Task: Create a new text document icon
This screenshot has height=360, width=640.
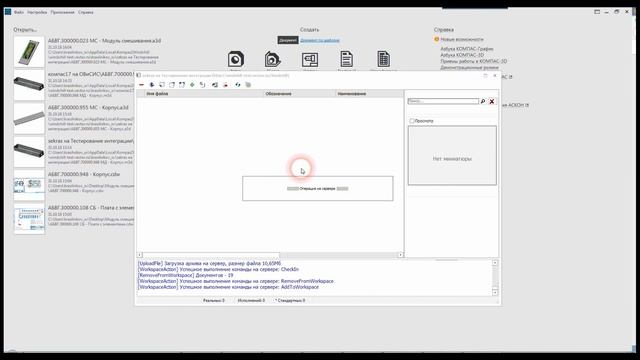Action: pyautogui.click(x=347, y=59)
